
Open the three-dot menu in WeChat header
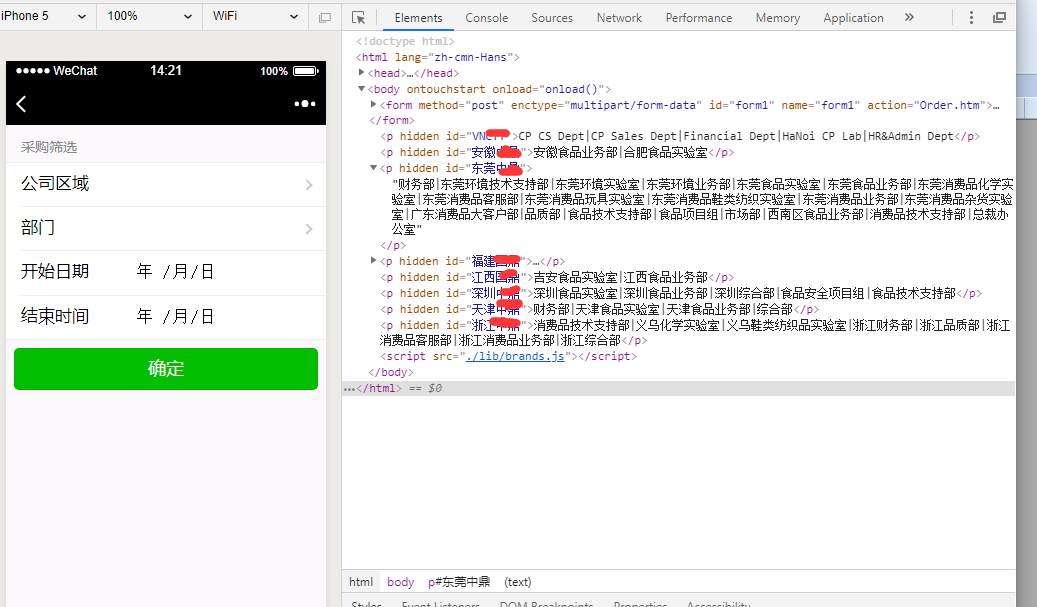305,104
